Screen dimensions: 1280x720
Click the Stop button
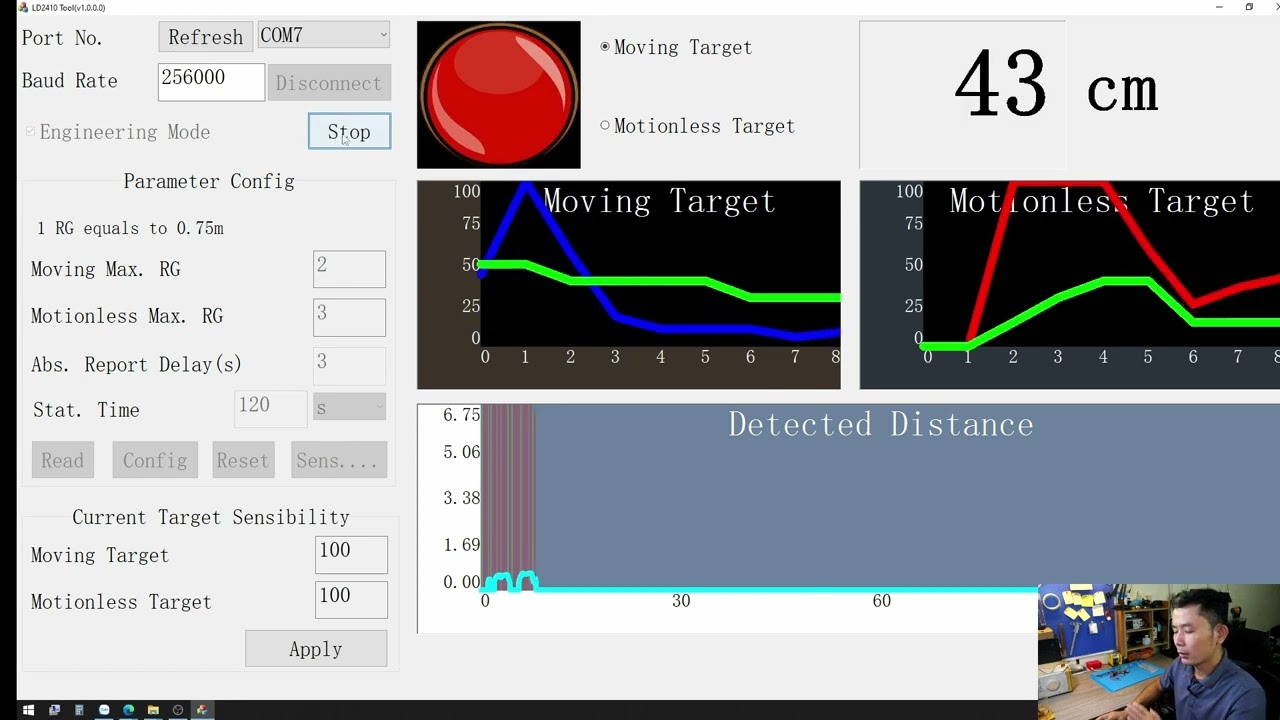tap(349, 132)
